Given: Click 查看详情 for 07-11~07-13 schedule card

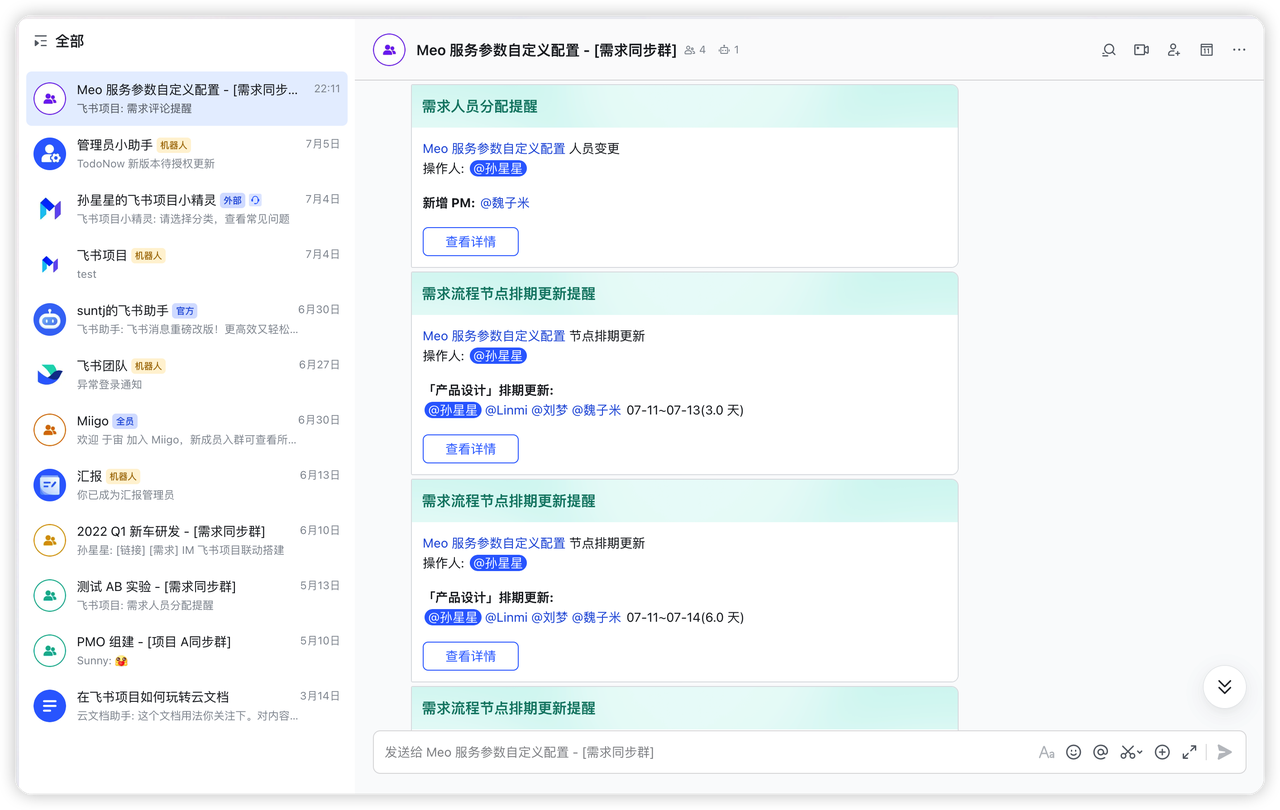Looking at the screenshot, I should pos(470,449).
